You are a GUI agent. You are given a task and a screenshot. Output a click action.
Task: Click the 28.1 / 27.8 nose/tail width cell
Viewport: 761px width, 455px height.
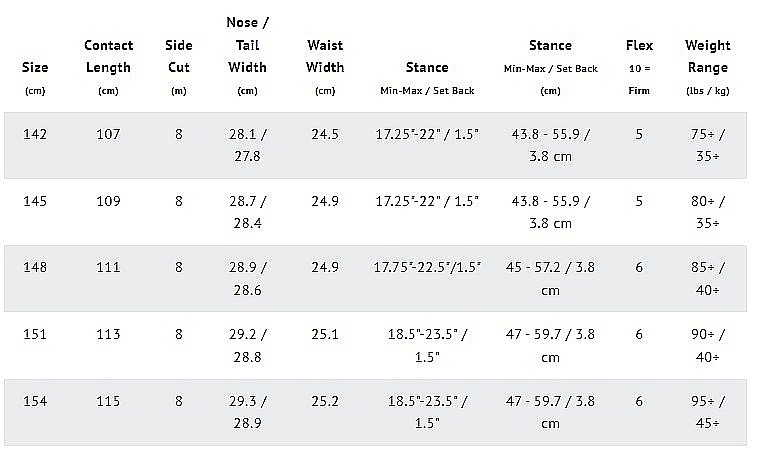click(x=247, y=145)
